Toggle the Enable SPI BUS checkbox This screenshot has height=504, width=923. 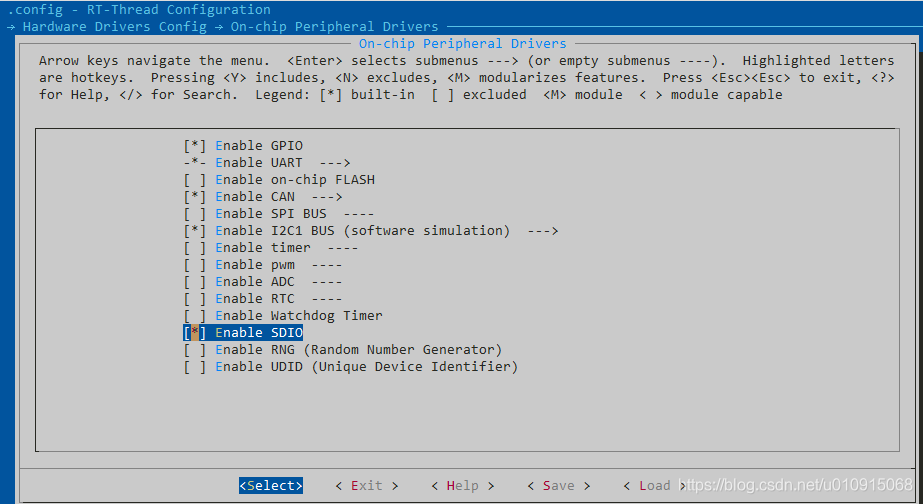point(195,214)
